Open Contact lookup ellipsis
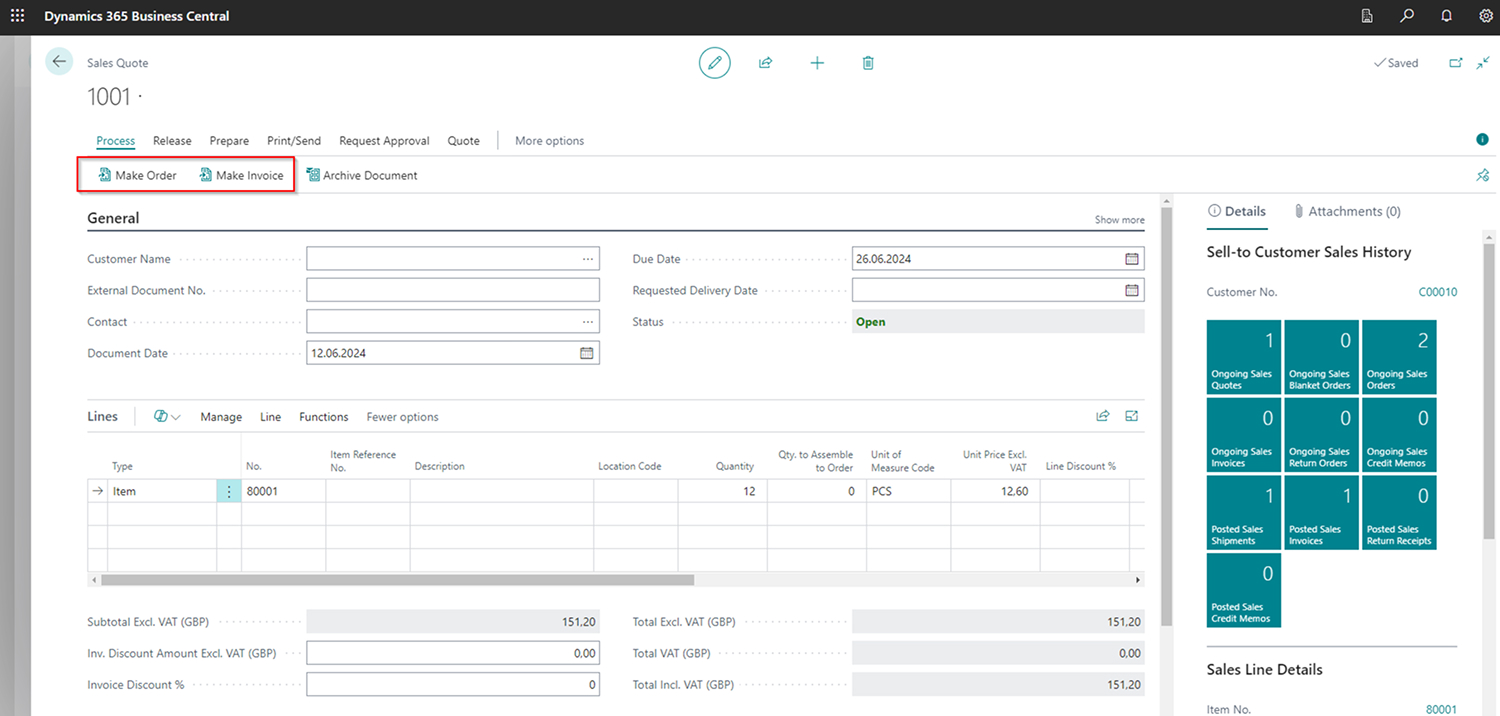This screenshot has height=716, width=1500. tap(588, 322)
